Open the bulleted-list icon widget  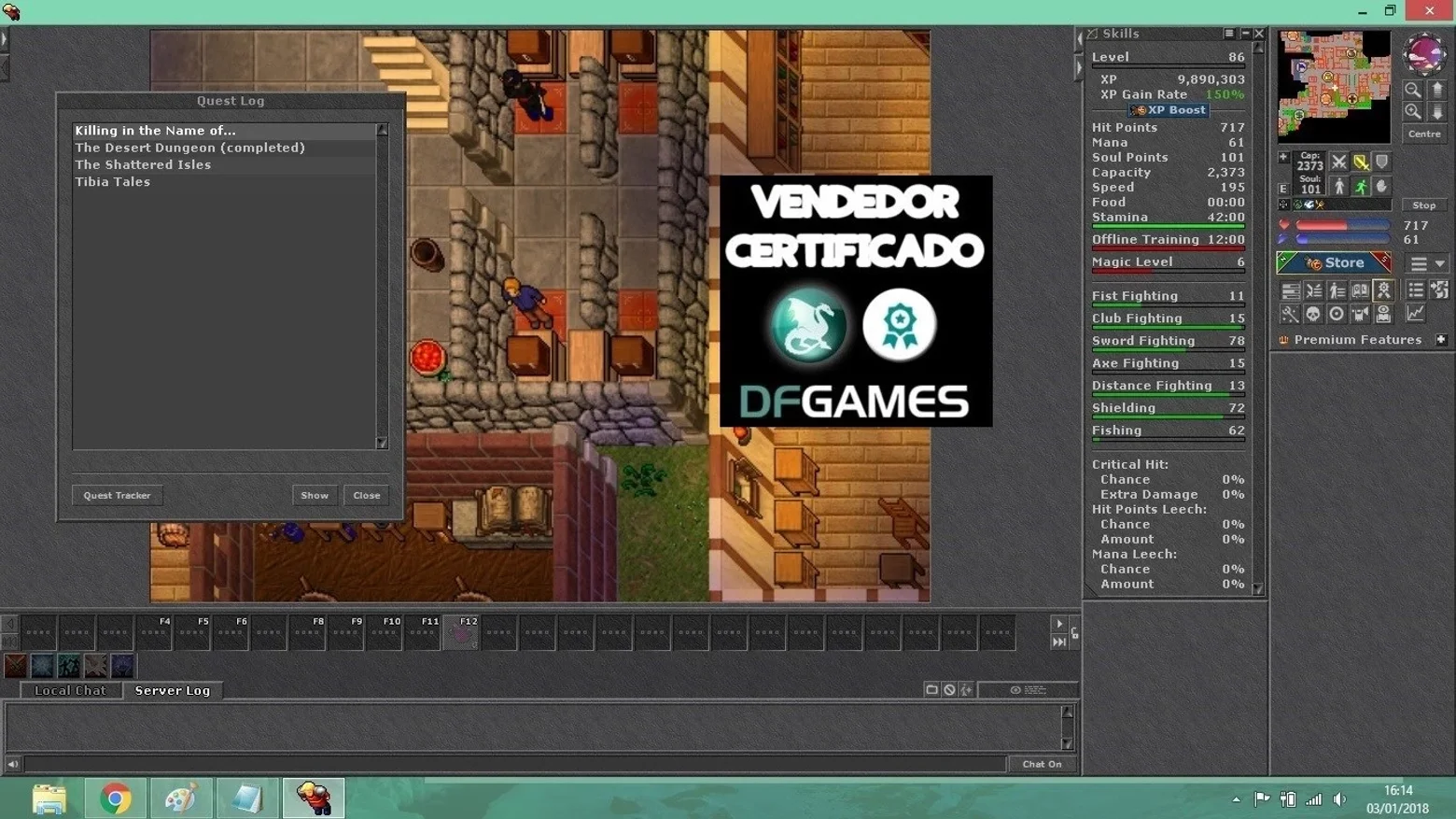1416,290
